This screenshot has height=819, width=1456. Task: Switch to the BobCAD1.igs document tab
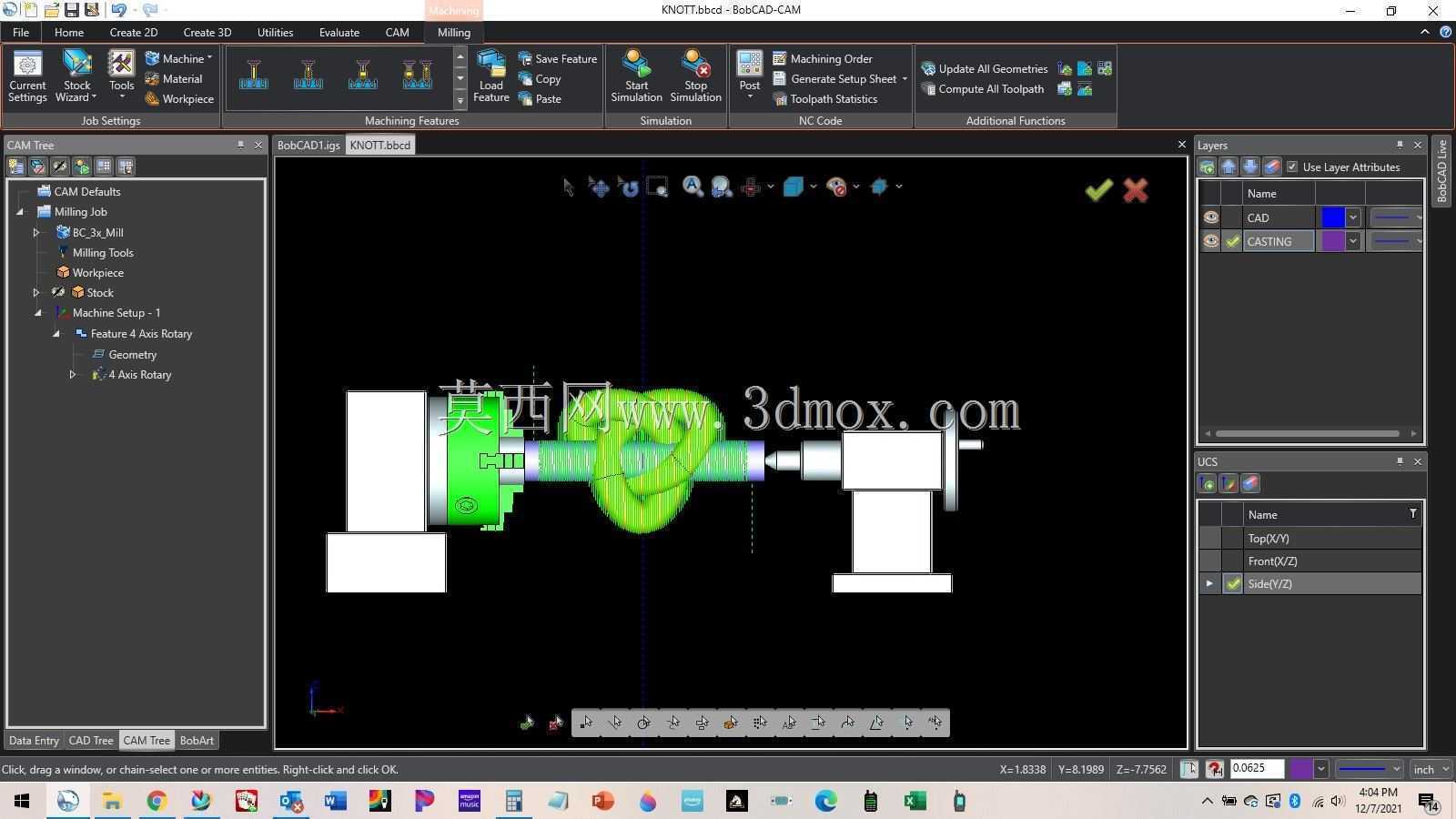[x=308, y=145]
